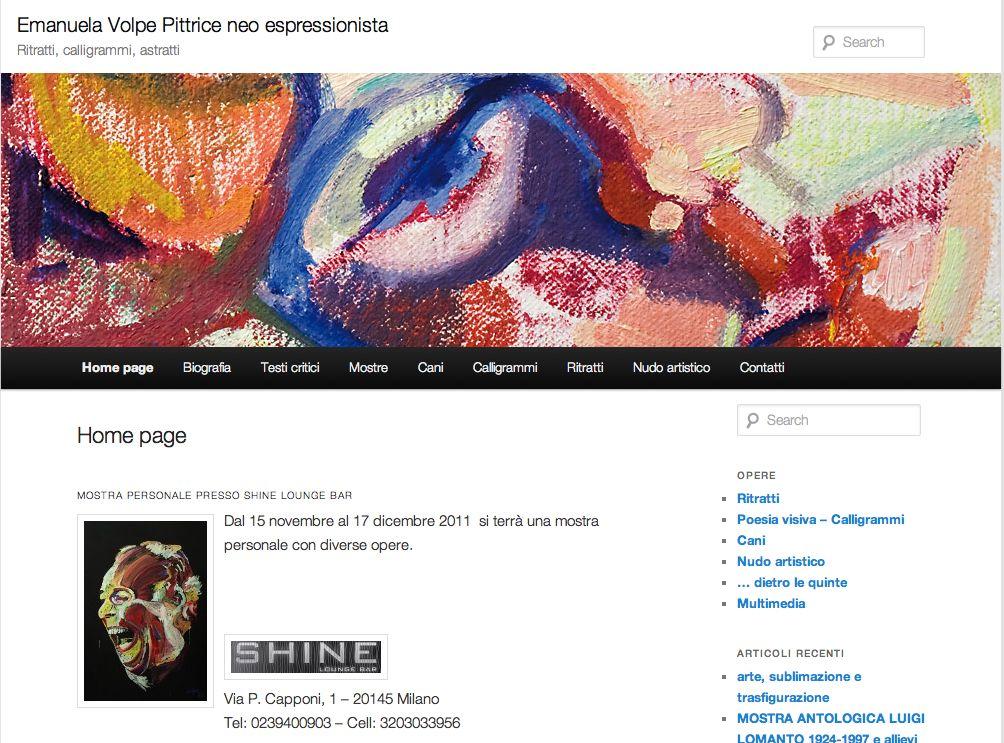Open Nudo artistico in the navigation bar
Image resolution: width=1004 pixels, height=743 pixels.
[x=672, y=368]
